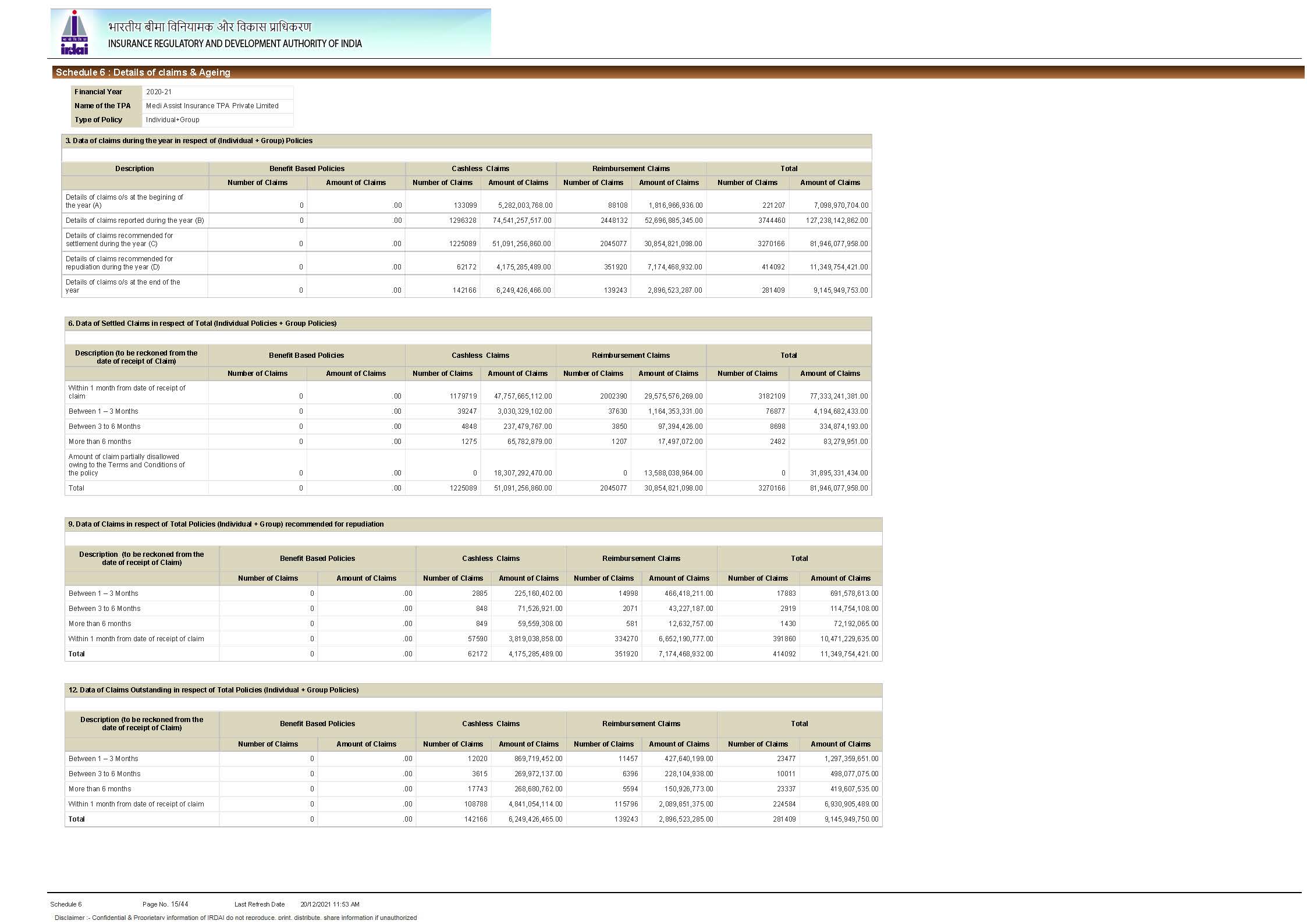Select total amount cell 127,238,142,862.00
The image size is (1307, 924).
[836, 221]
